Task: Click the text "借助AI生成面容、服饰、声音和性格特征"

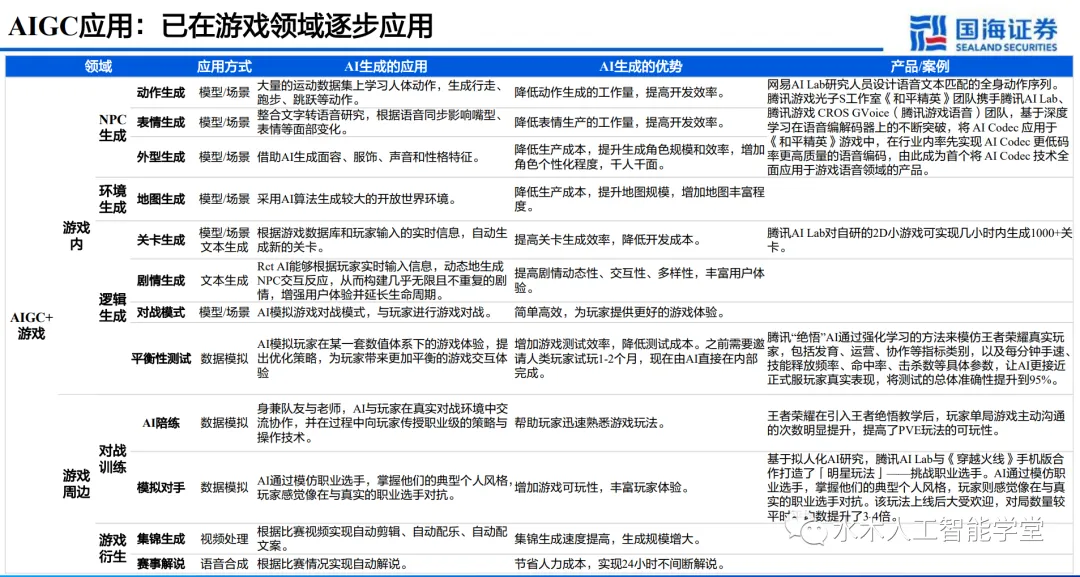Action: pos(368,157)
